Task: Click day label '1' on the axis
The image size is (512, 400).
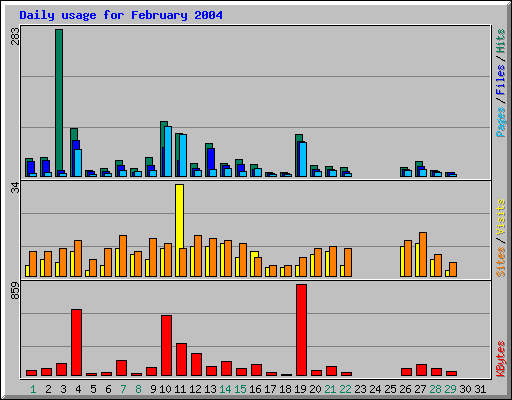Action: pos(33,389)
